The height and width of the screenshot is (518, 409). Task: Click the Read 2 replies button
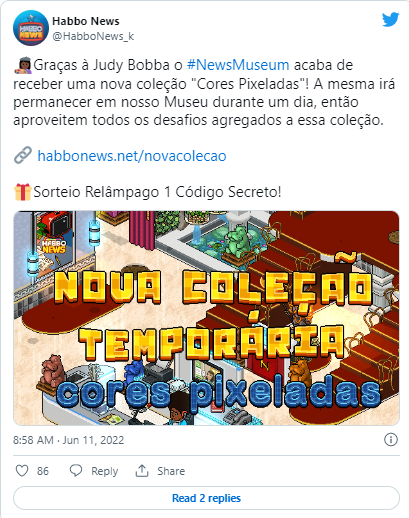tap(206, 498)
